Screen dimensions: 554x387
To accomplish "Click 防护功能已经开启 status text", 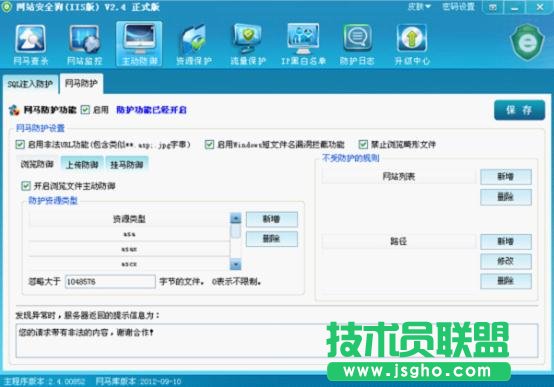I will click(151, 110).
